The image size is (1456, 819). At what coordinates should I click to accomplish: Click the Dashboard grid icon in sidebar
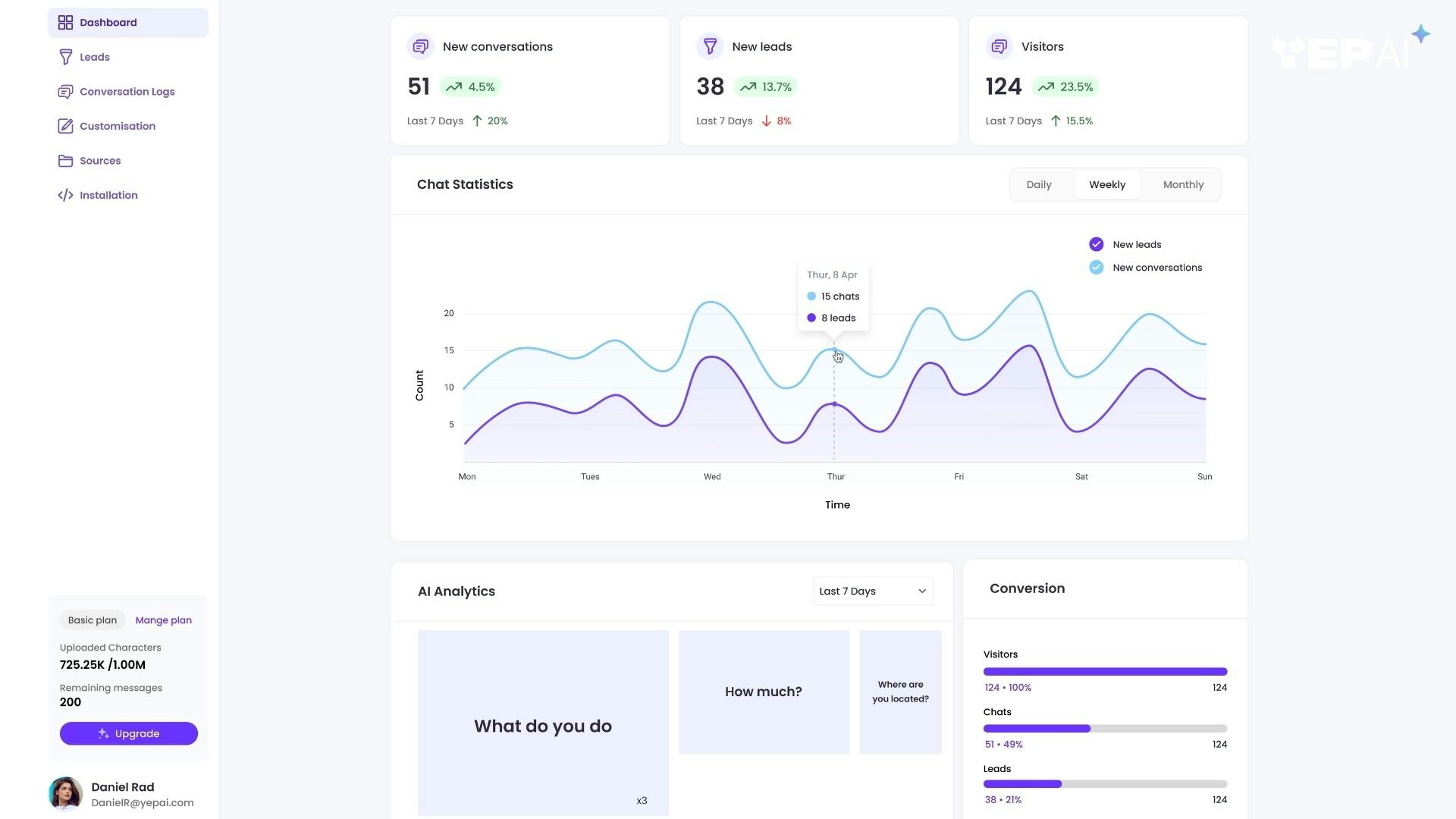65,23
